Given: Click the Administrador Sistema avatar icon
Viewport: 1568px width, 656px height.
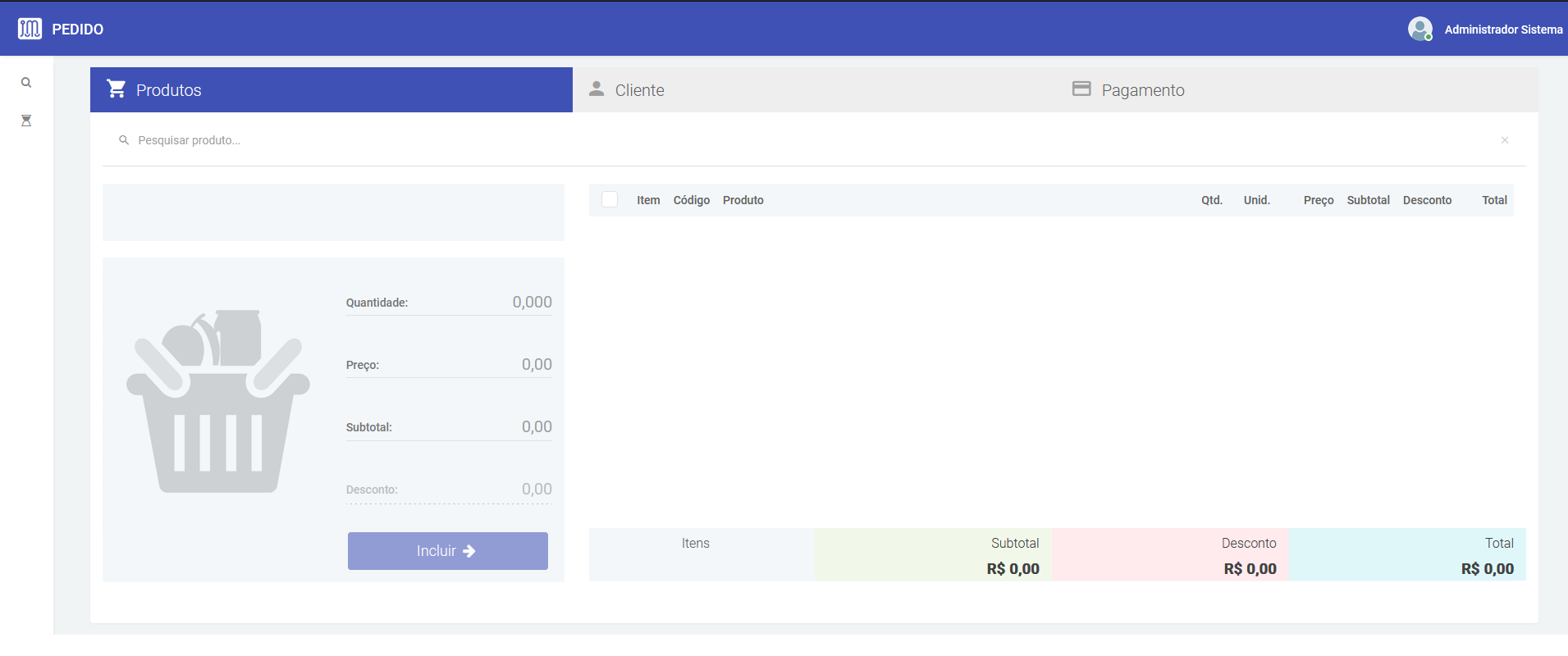Looking at the screenshot, I should coord(1419,29).
